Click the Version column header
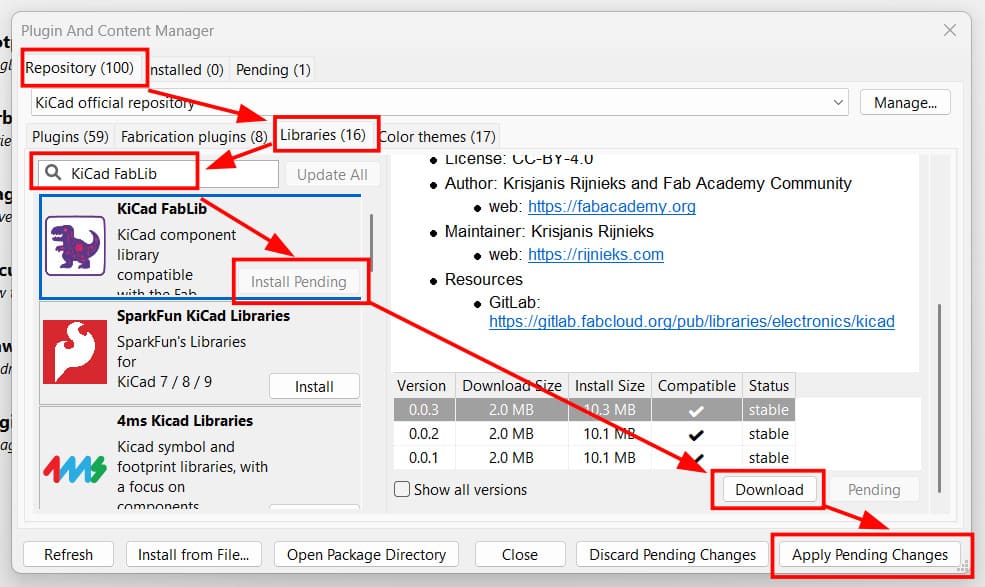The height and width of the screenshot is (587, 985). (x=421, y=385)
